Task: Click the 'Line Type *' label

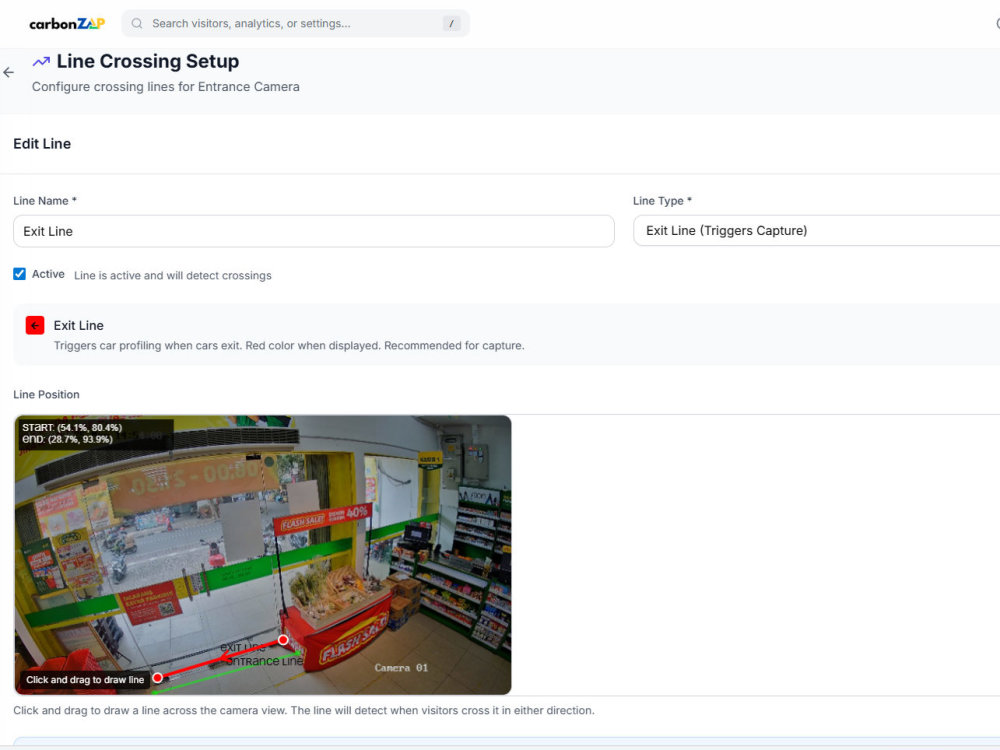Action: click(x=663, y=201)
